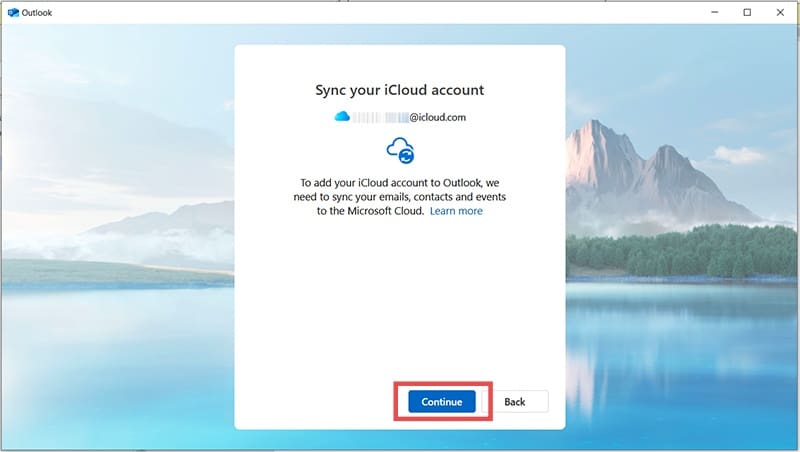Click the sync description paragraph text
This screenshot has width=800, height=452.
point(400,197)
